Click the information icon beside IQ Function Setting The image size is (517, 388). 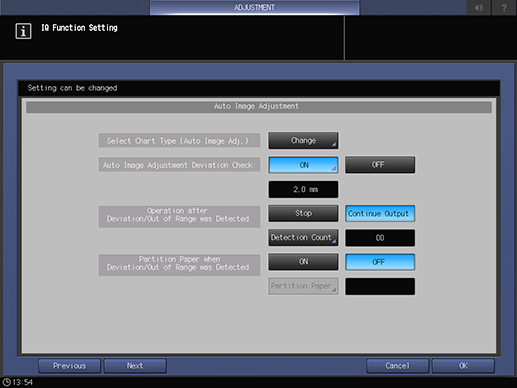point(23,31)
